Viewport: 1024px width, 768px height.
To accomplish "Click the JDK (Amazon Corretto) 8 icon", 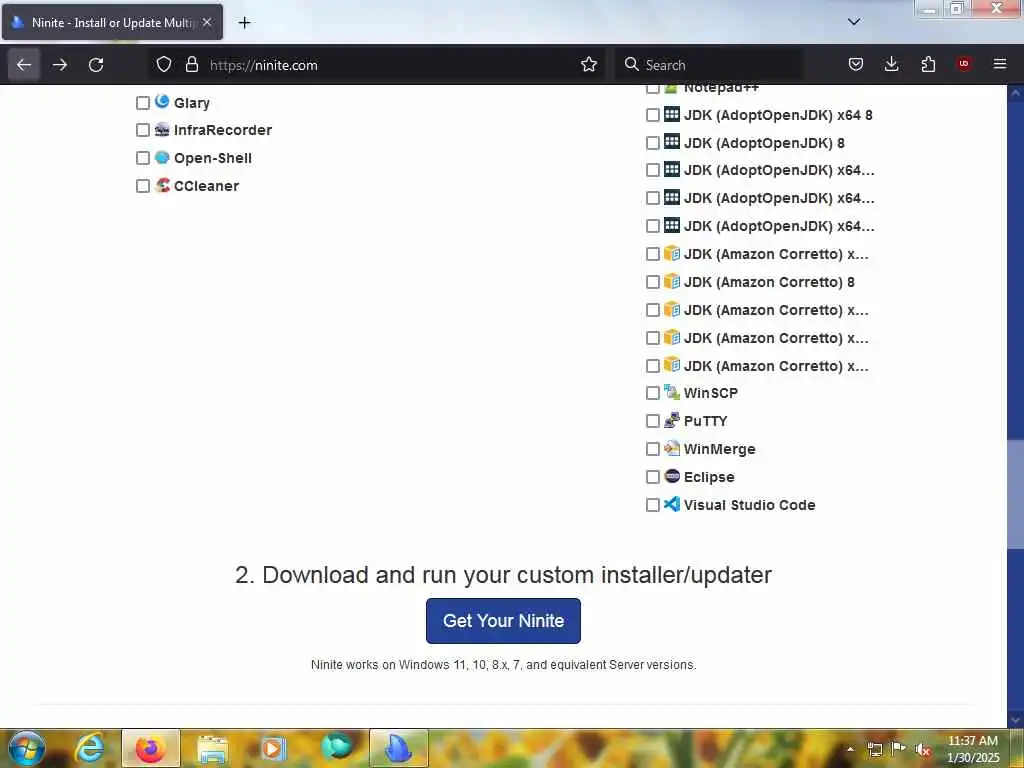I will [672, 281].
